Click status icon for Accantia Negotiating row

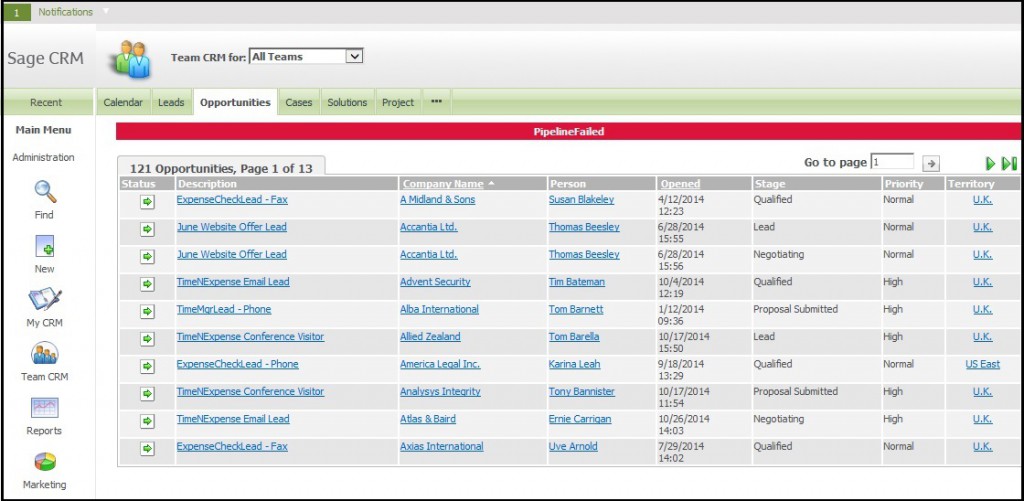[148, 257]
